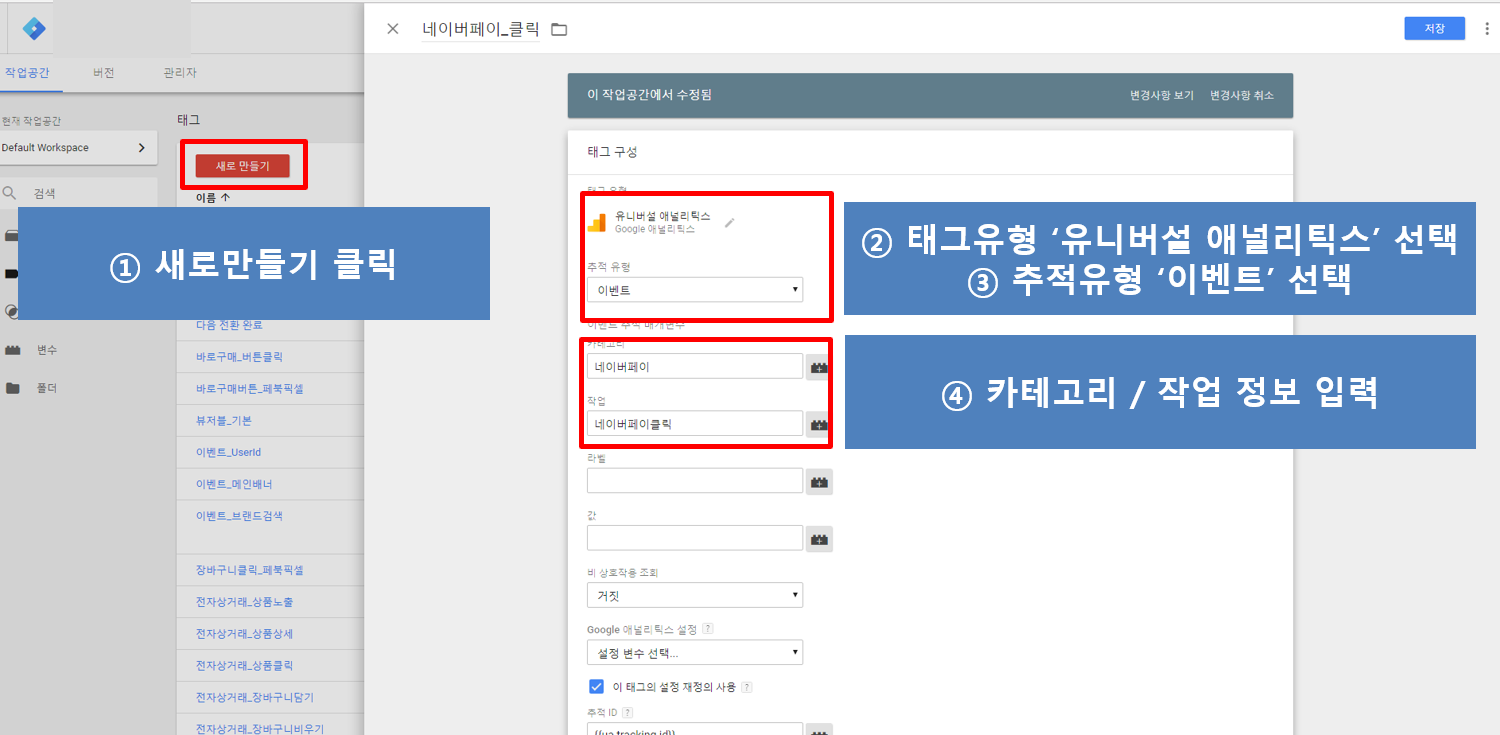
Task: Click the 태그 구성 section heading
Action: [x=612, y=152]
